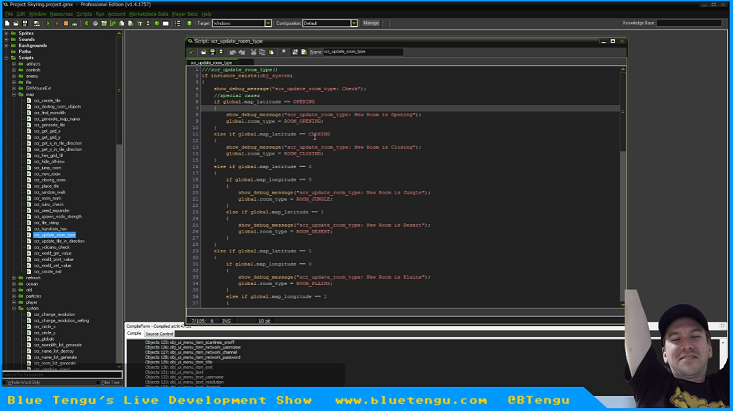Click the Search For Resources field
This screenshot has width=733, height=411.
62,375
